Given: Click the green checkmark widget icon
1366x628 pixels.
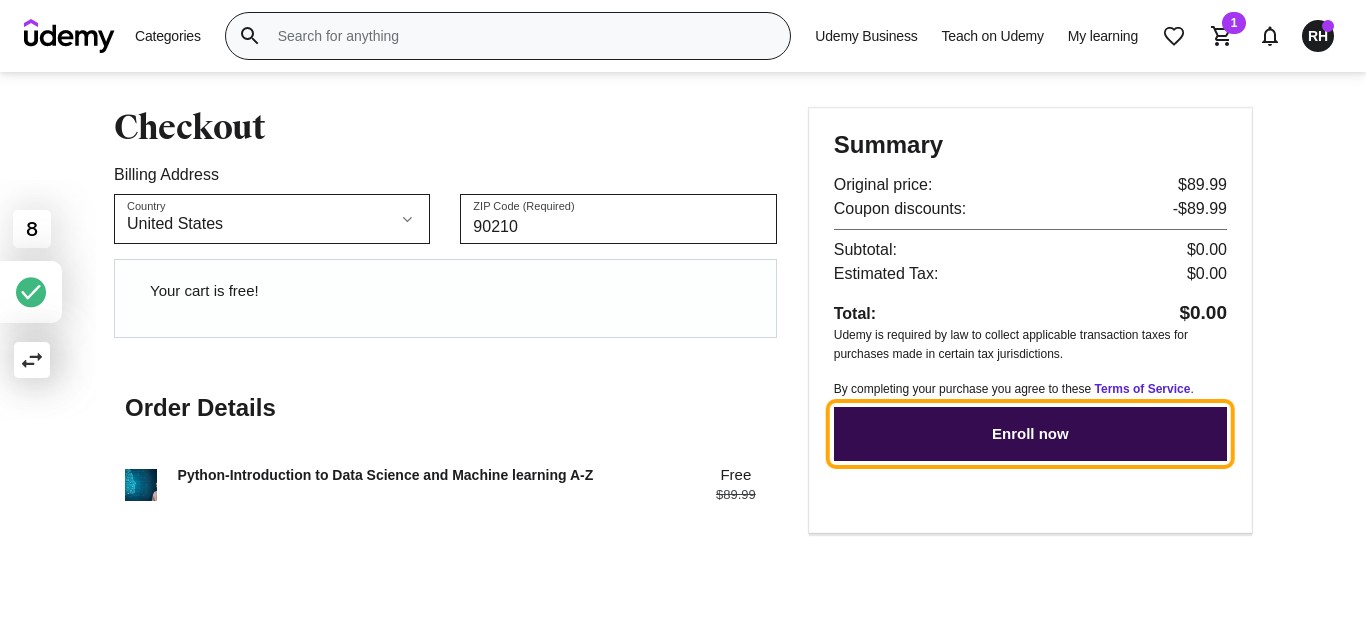Looking at the screenshot, I should click(x=31, y=292).
